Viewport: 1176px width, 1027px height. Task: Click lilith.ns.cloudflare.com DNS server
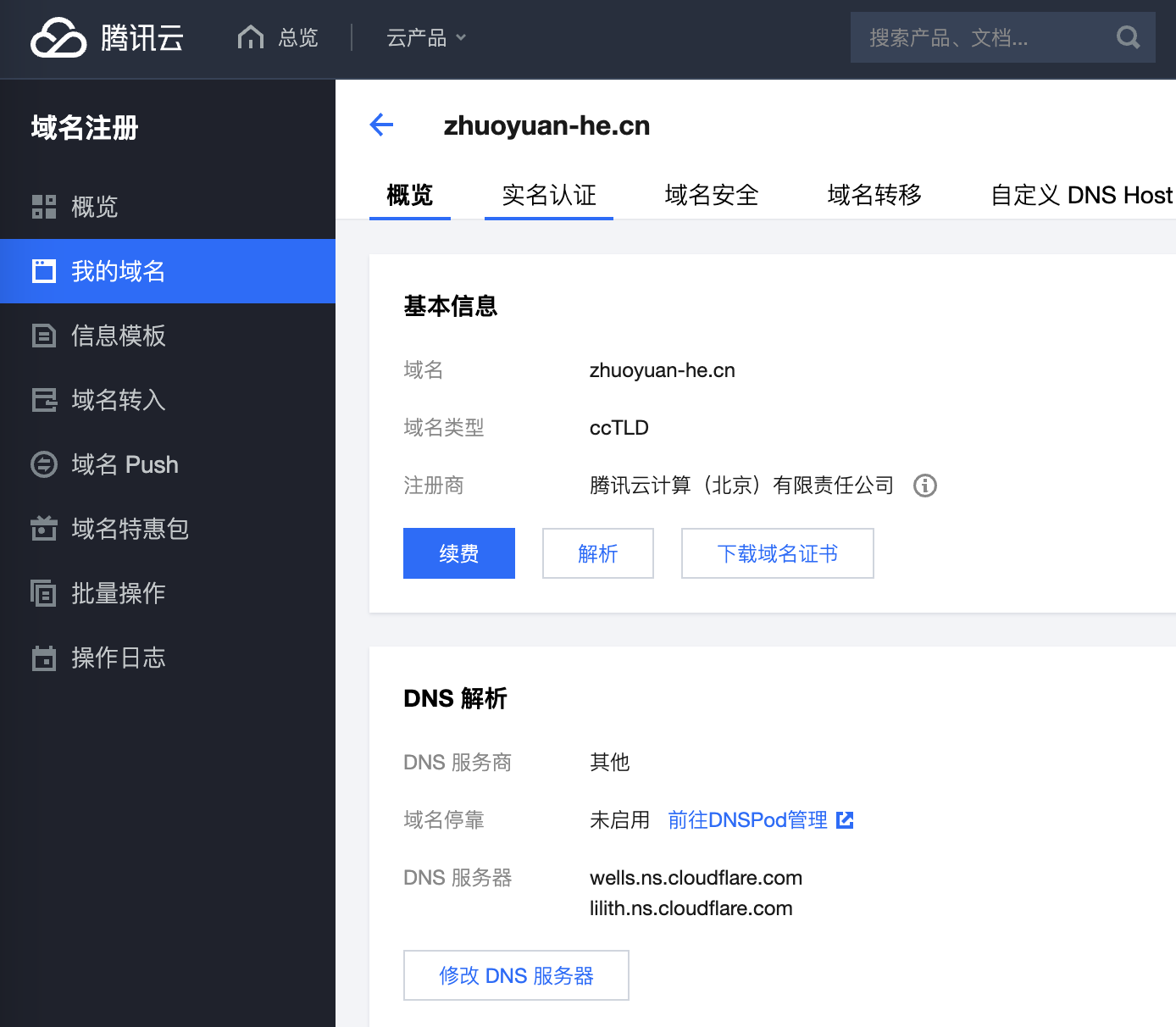coord(691,908)
